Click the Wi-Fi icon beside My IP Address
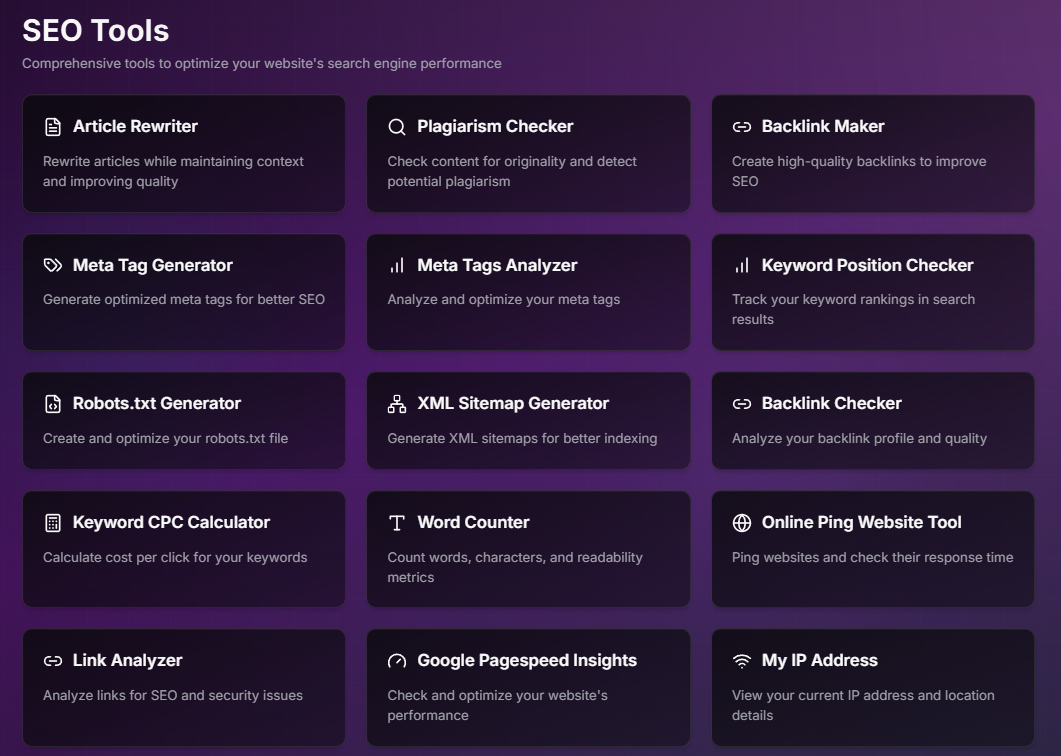 741,661
